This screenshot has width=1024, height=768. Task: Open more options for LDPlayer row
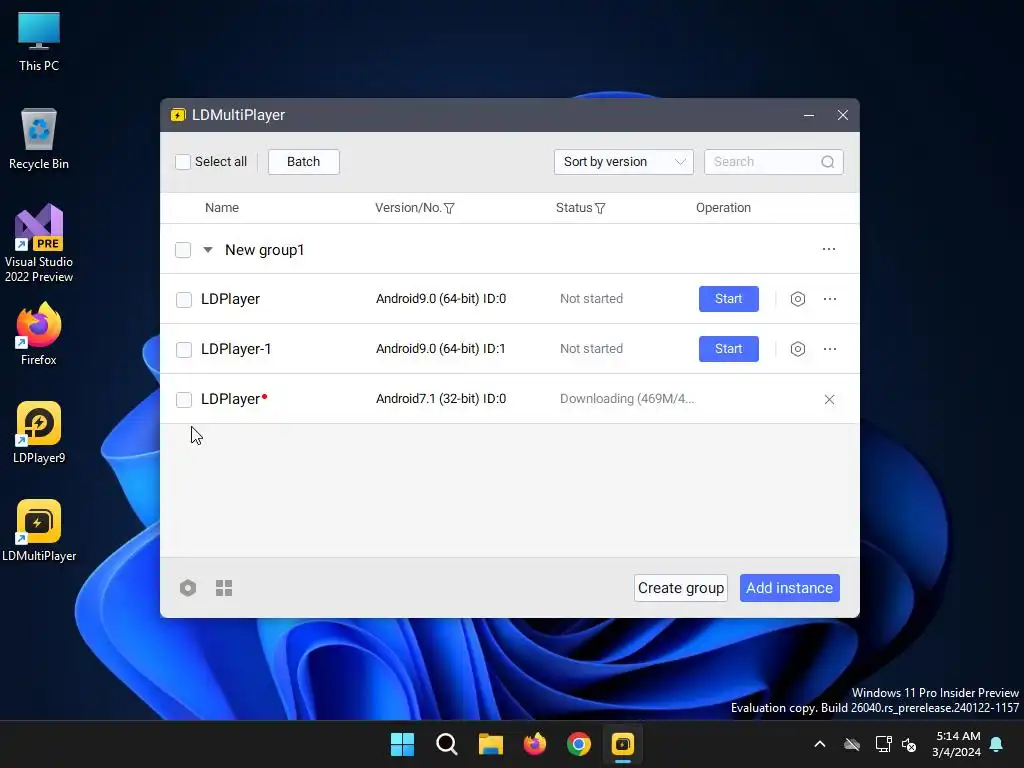pos(829,299)
